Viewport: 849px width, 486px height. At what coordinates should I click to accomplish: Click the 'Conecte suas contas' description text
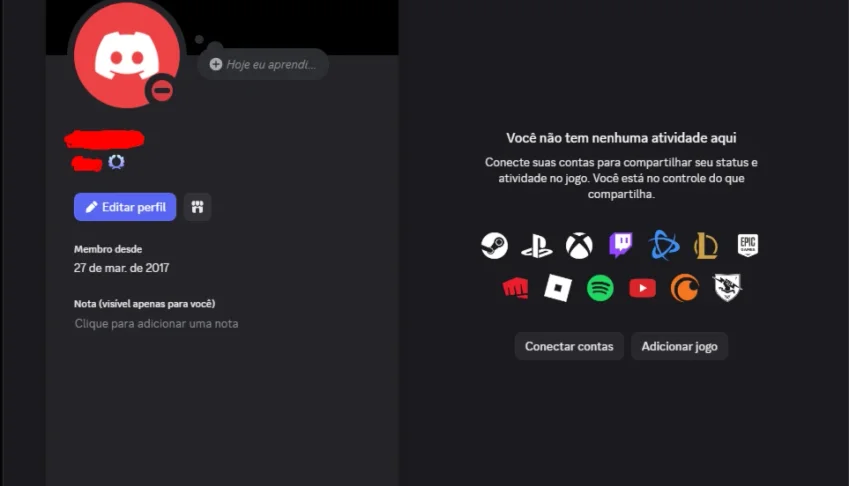pos(621,178)
